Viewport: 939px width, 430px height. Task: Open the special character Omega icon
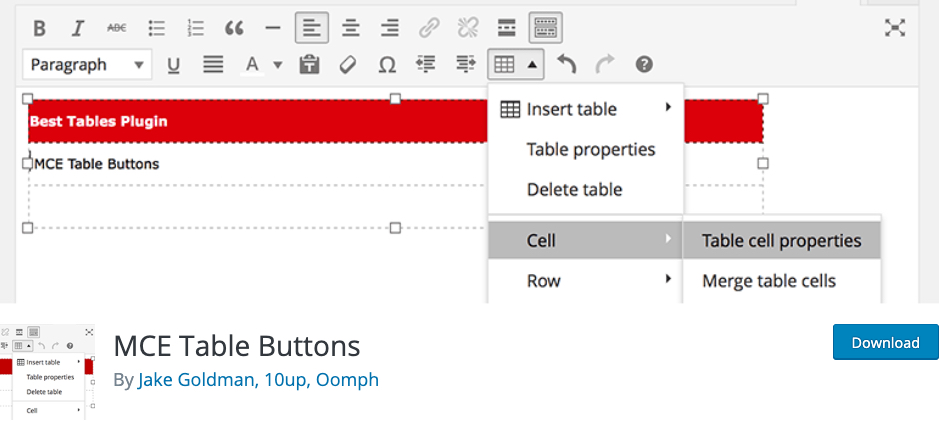(x=387, y=65)
